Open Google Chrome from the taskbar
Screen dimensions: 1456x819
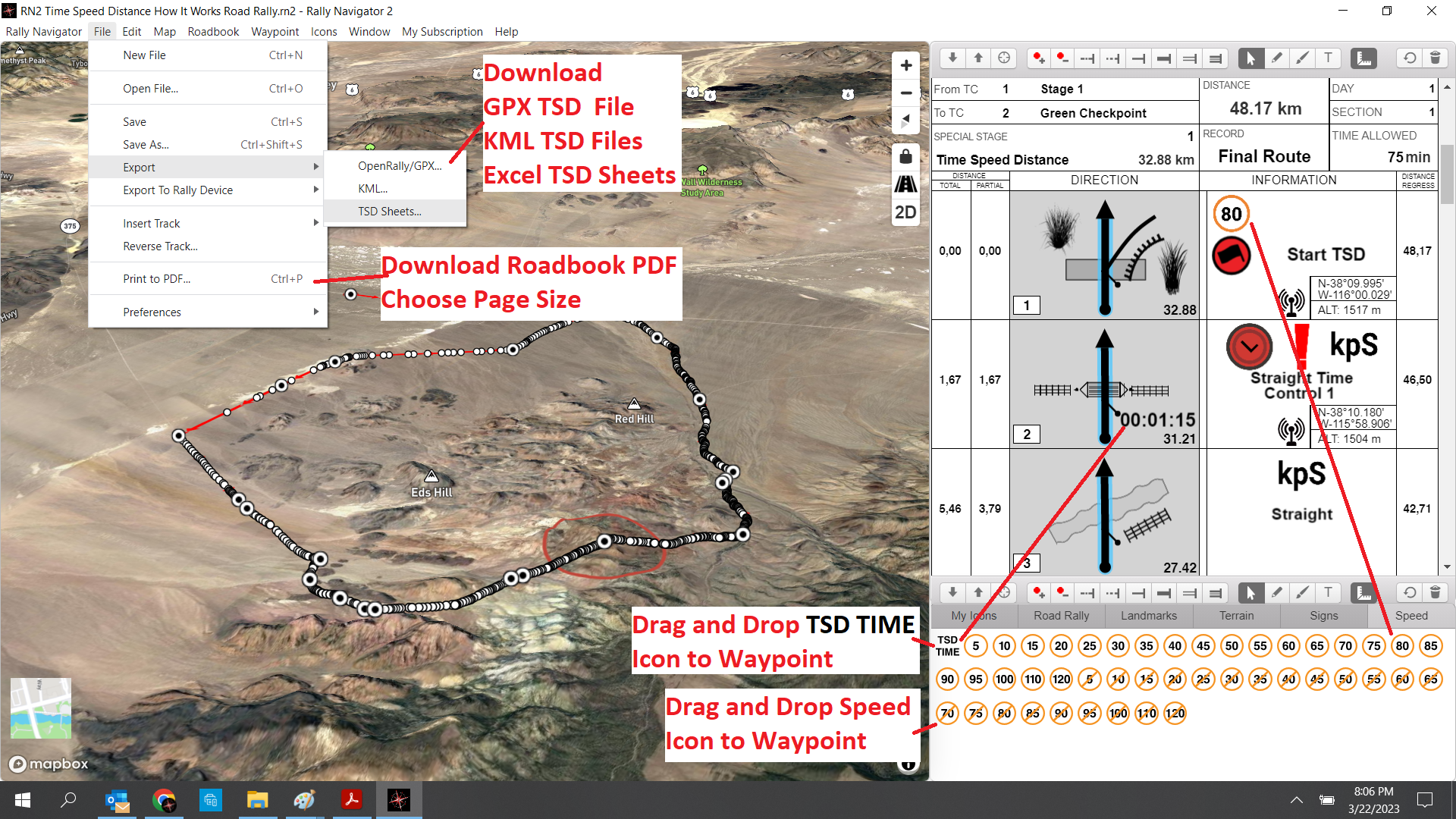[x=164, y=800]
